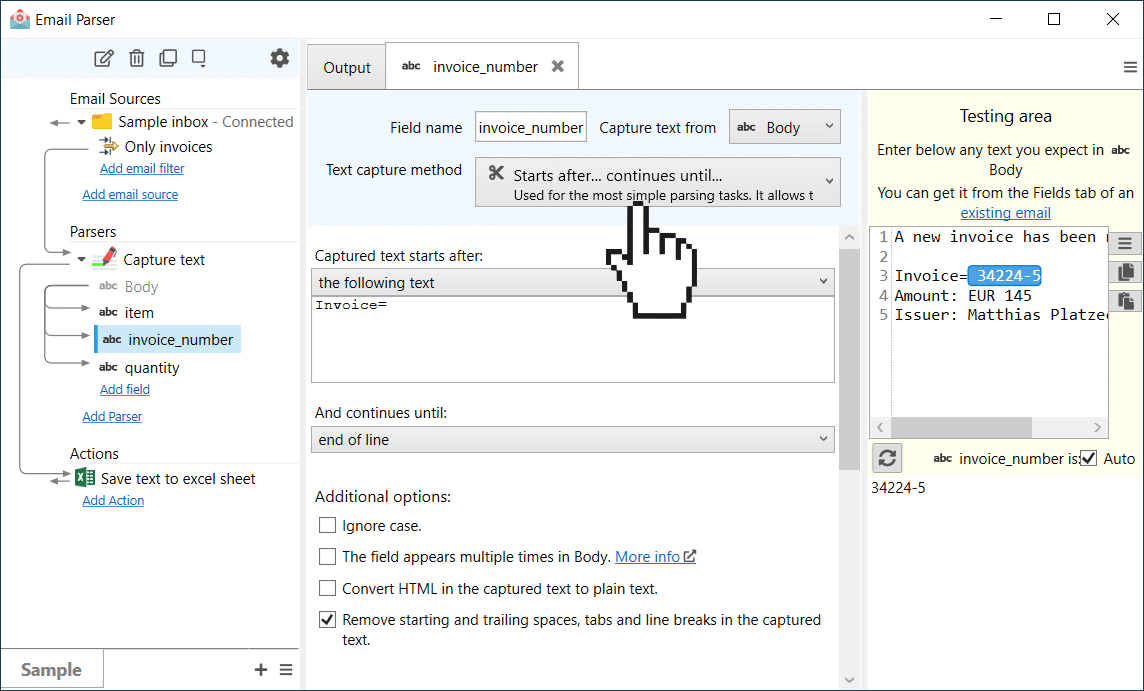Open the 'end of line' dropdown
This screenshot has width=1144, height=691.
573,439
